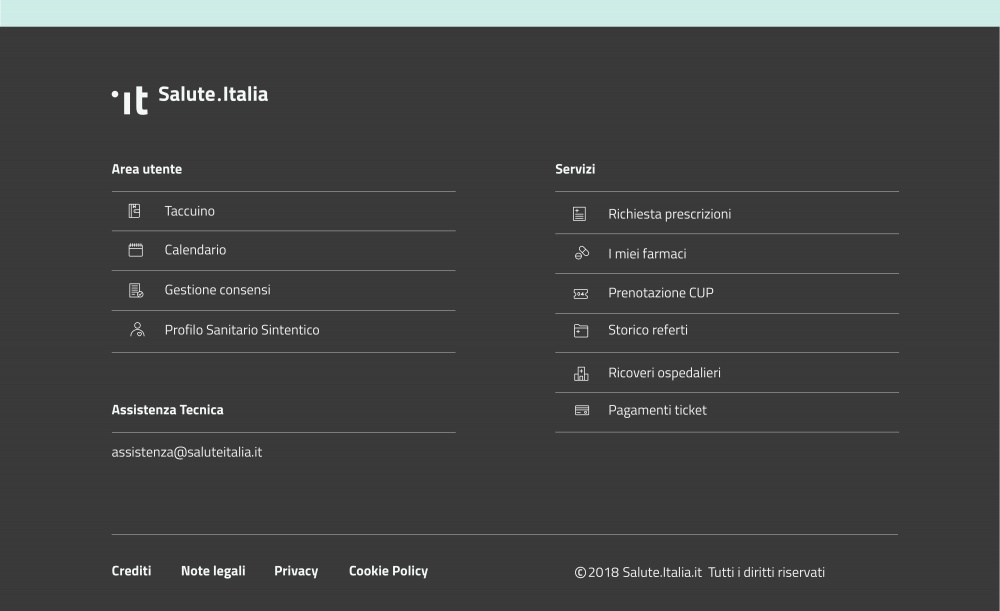Click the Taccuino notebook icon
The image size is (1000, 611).
pos(135,211)
